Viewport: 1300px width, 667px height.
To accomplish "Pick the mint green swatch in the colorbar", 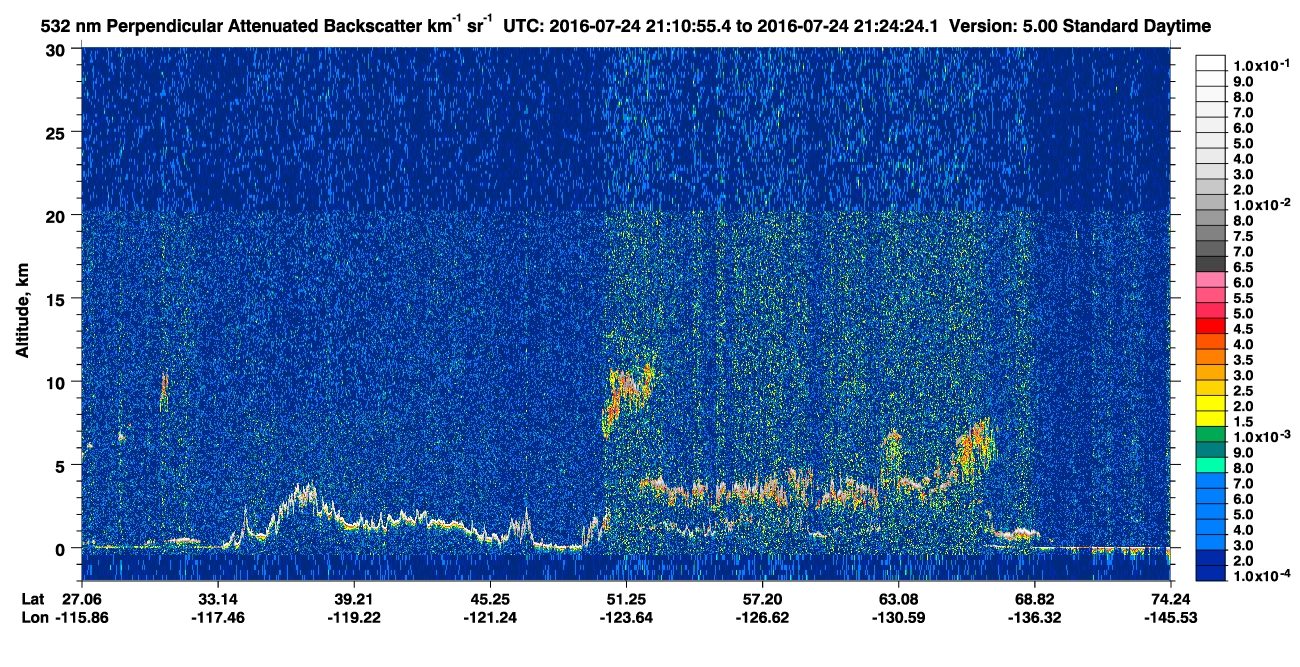I will point(1211,465).
